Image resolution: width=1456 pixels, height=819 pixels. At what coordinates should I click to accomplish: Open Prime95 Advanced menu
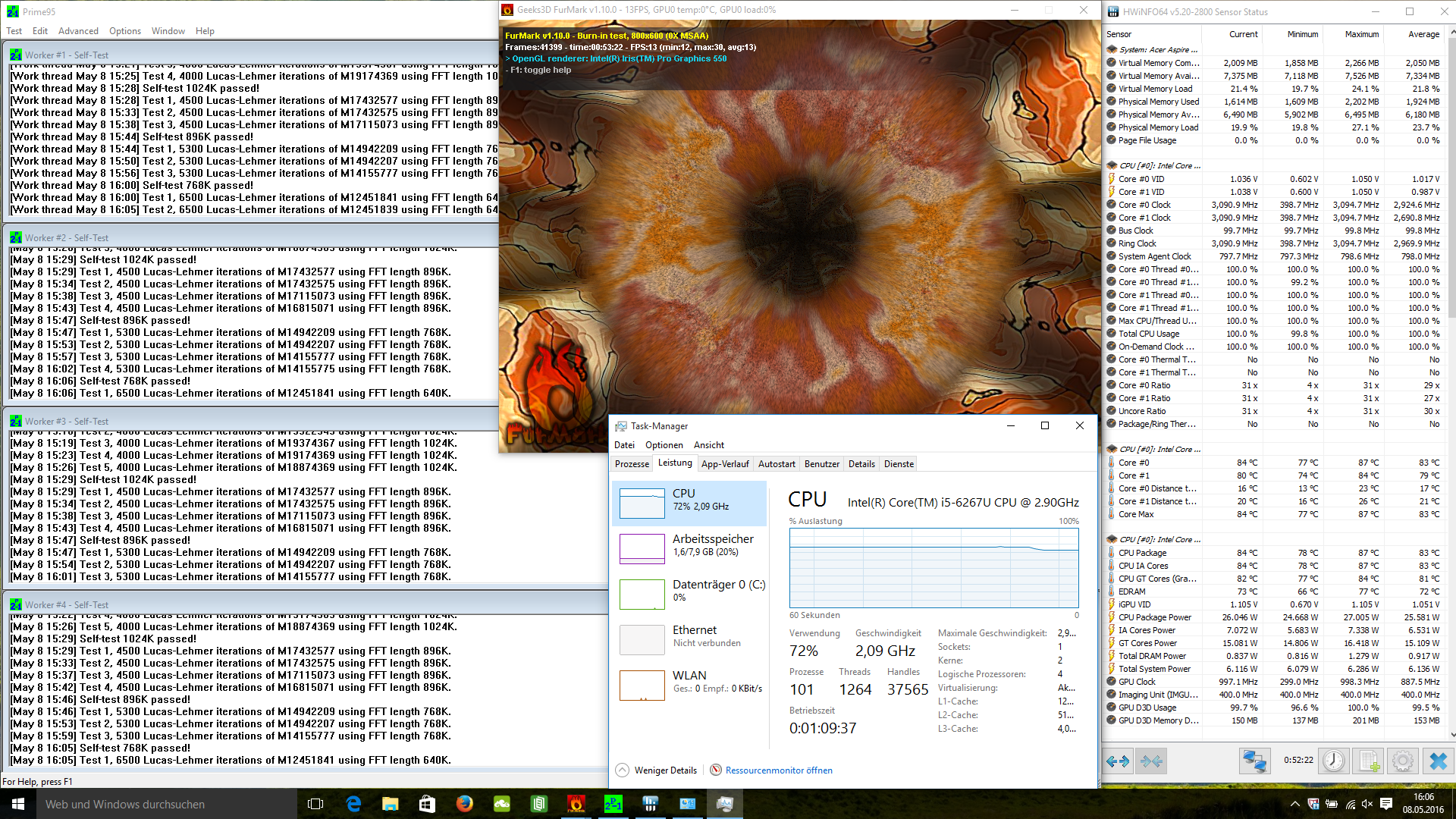[78, 31]
